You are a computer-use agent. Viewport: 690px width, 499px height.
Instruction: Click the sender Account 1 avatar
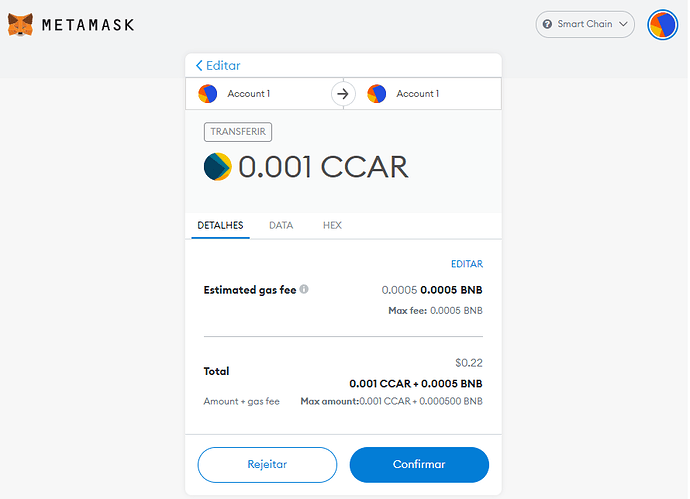pos(207,94)
